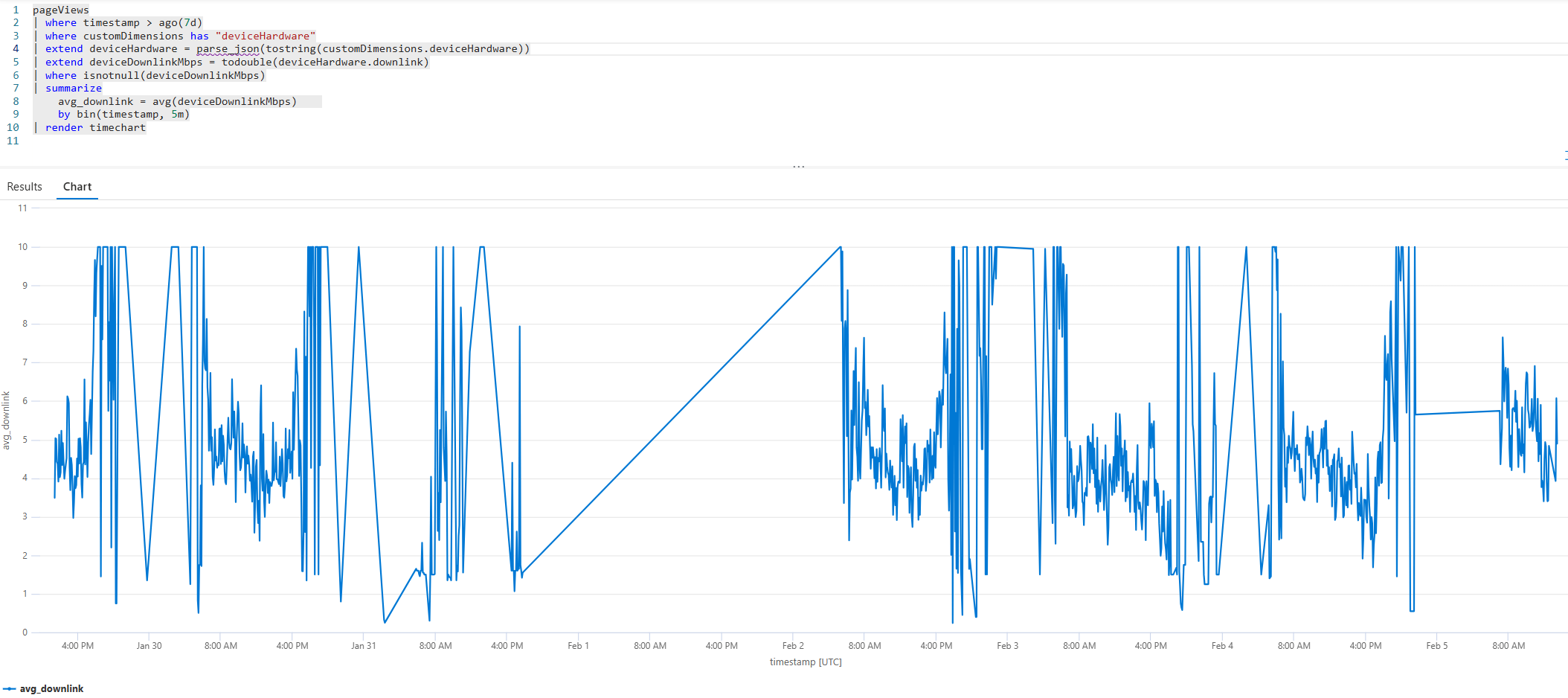Click the "deviceHardware" string literal
The width and height of the screenshot is (1568, 698).
[x=265, y=36]
